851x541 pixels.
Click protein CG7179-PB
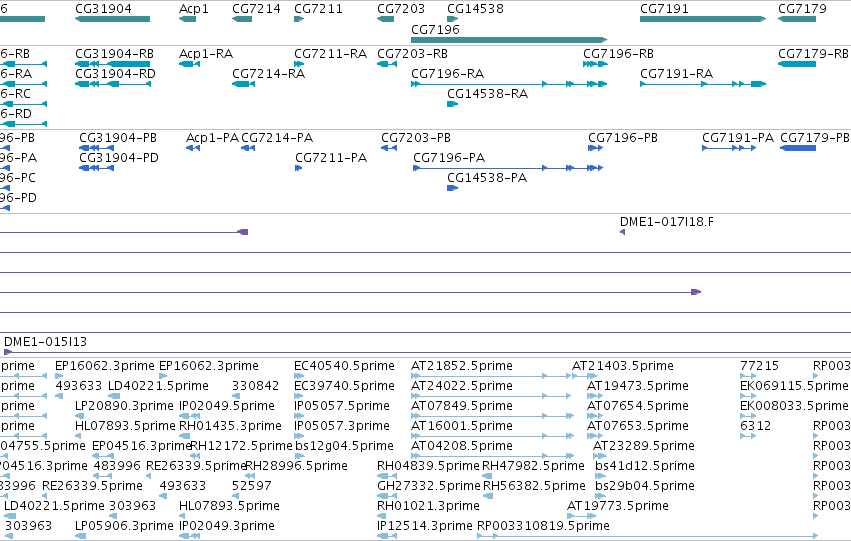coord(815,138)
